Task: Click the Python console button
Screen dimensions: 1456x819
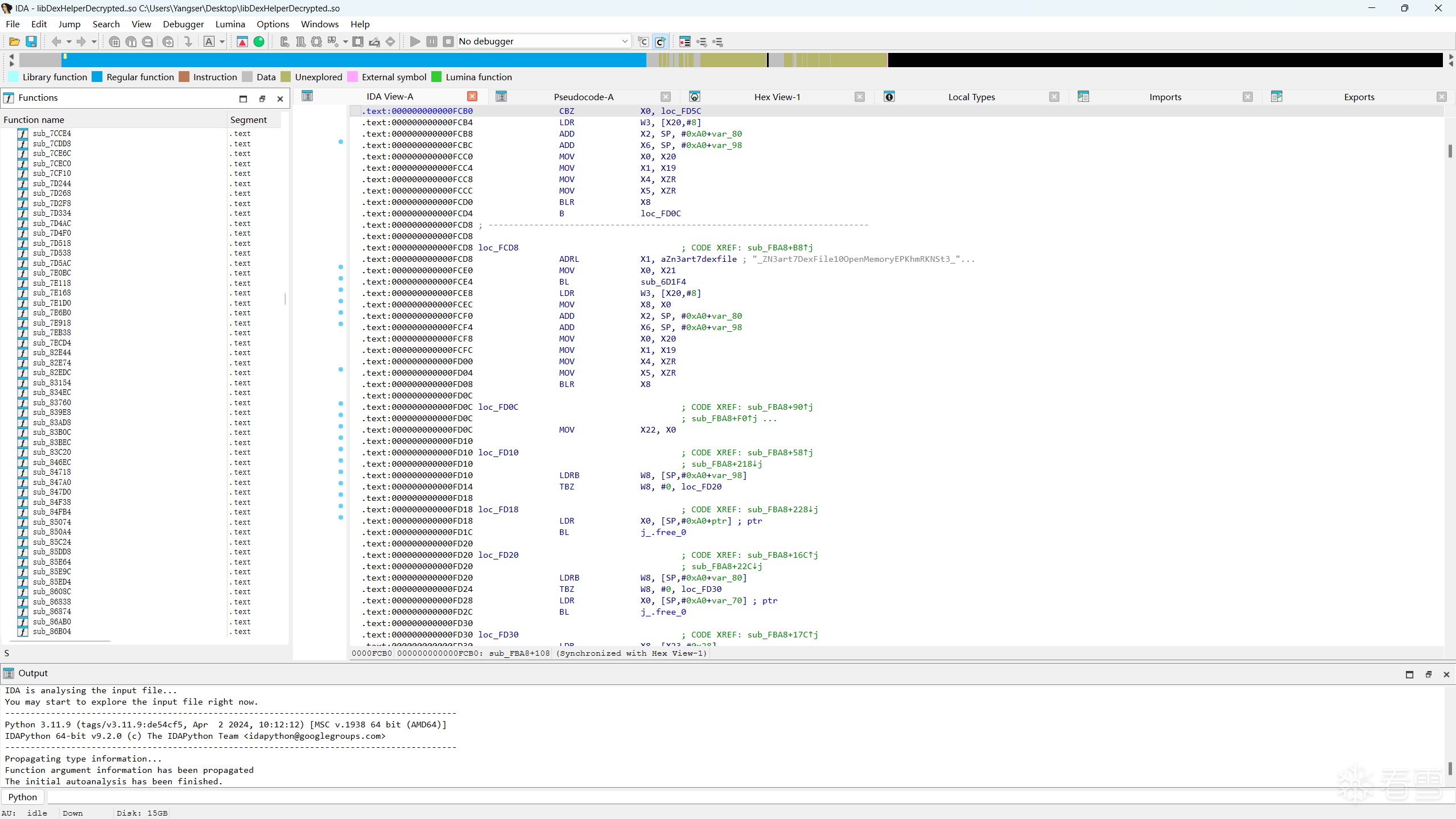Action: coord(23,797)
